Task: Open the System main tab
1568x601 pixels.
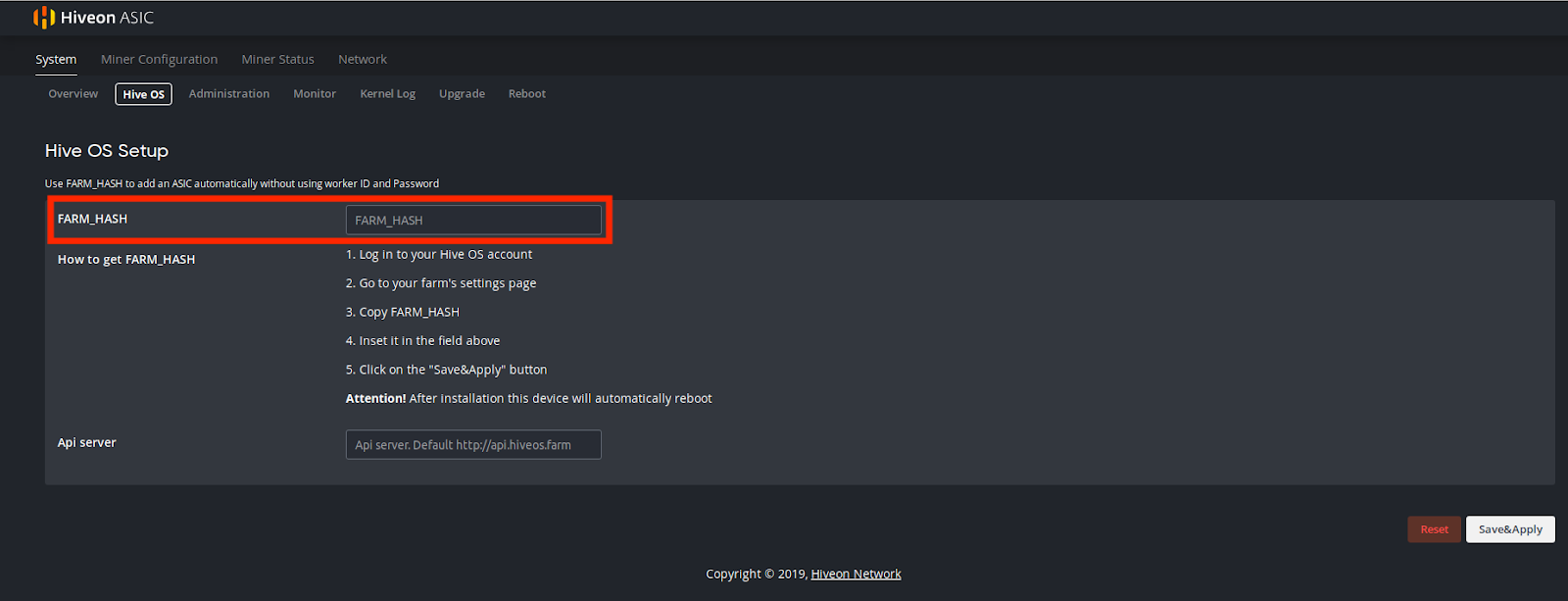Action: click(56, 60)
